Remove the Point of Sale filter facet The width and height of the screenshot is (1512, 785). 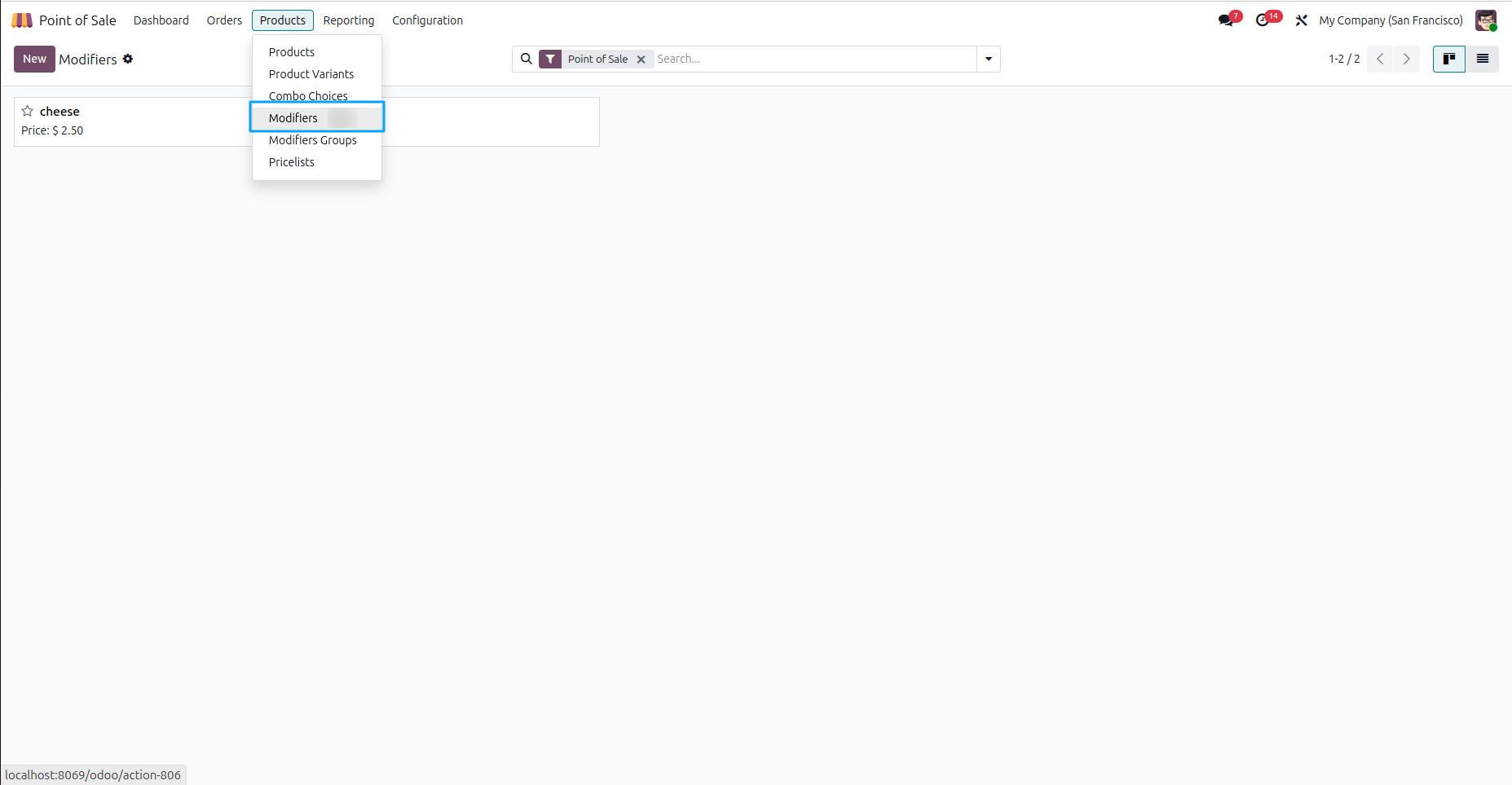point(641,60)
